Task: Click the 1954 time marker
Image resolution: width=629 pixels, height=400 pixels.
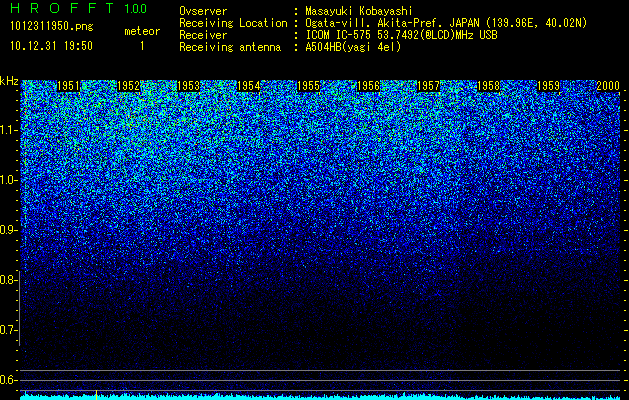Action: 249,86
